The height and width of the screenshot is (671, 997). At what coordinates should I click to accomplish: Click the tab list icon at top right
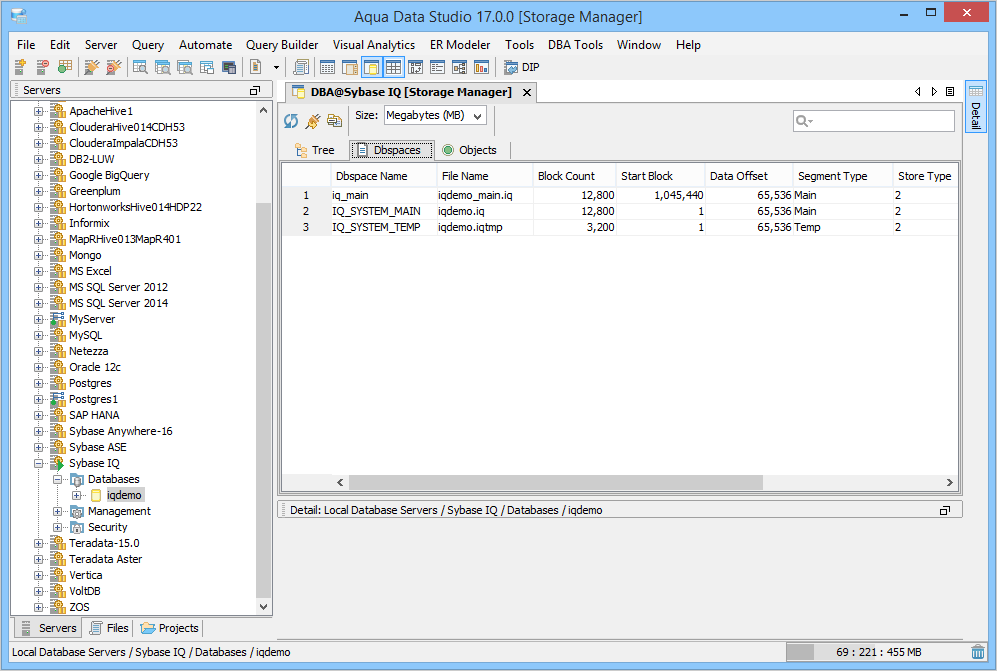pyautogui.click(x=950, y=92)
